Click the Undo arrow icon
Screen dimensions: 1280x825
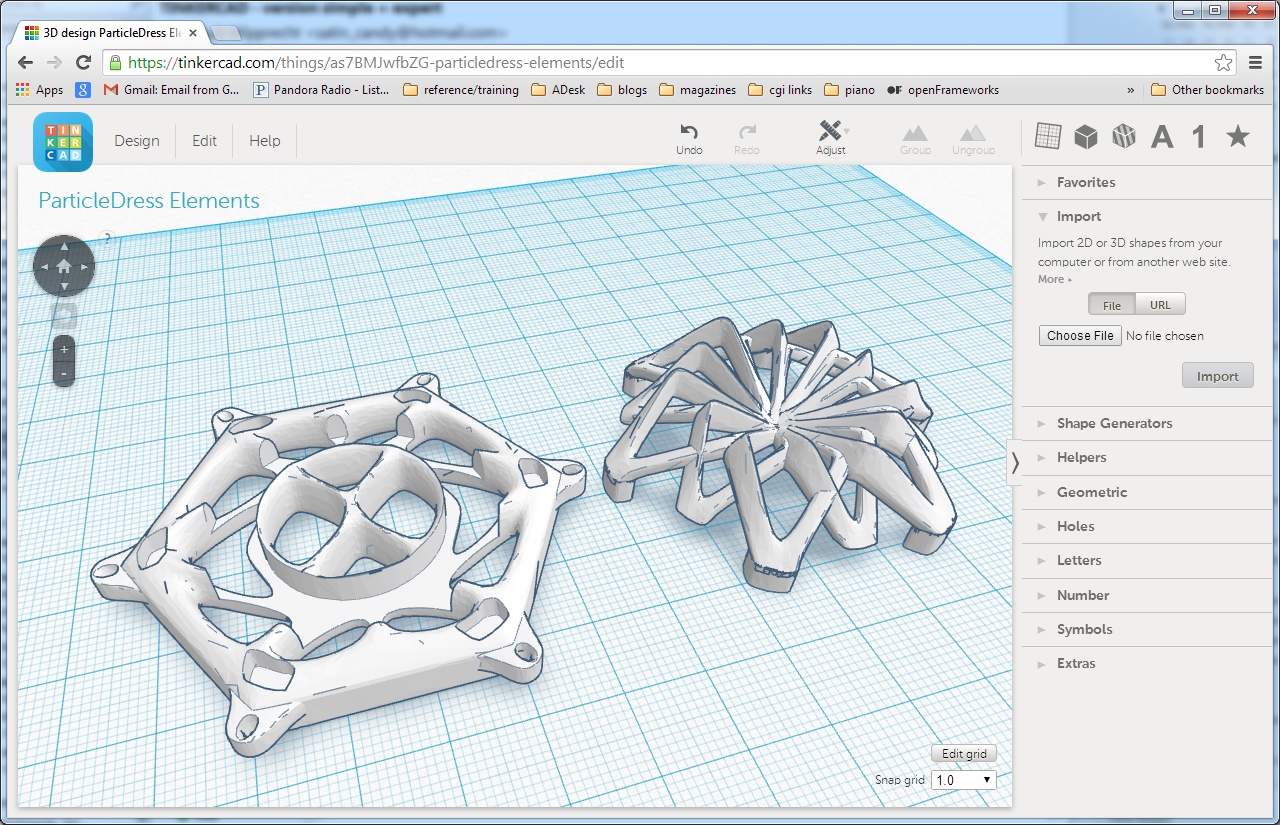[688, 132]
